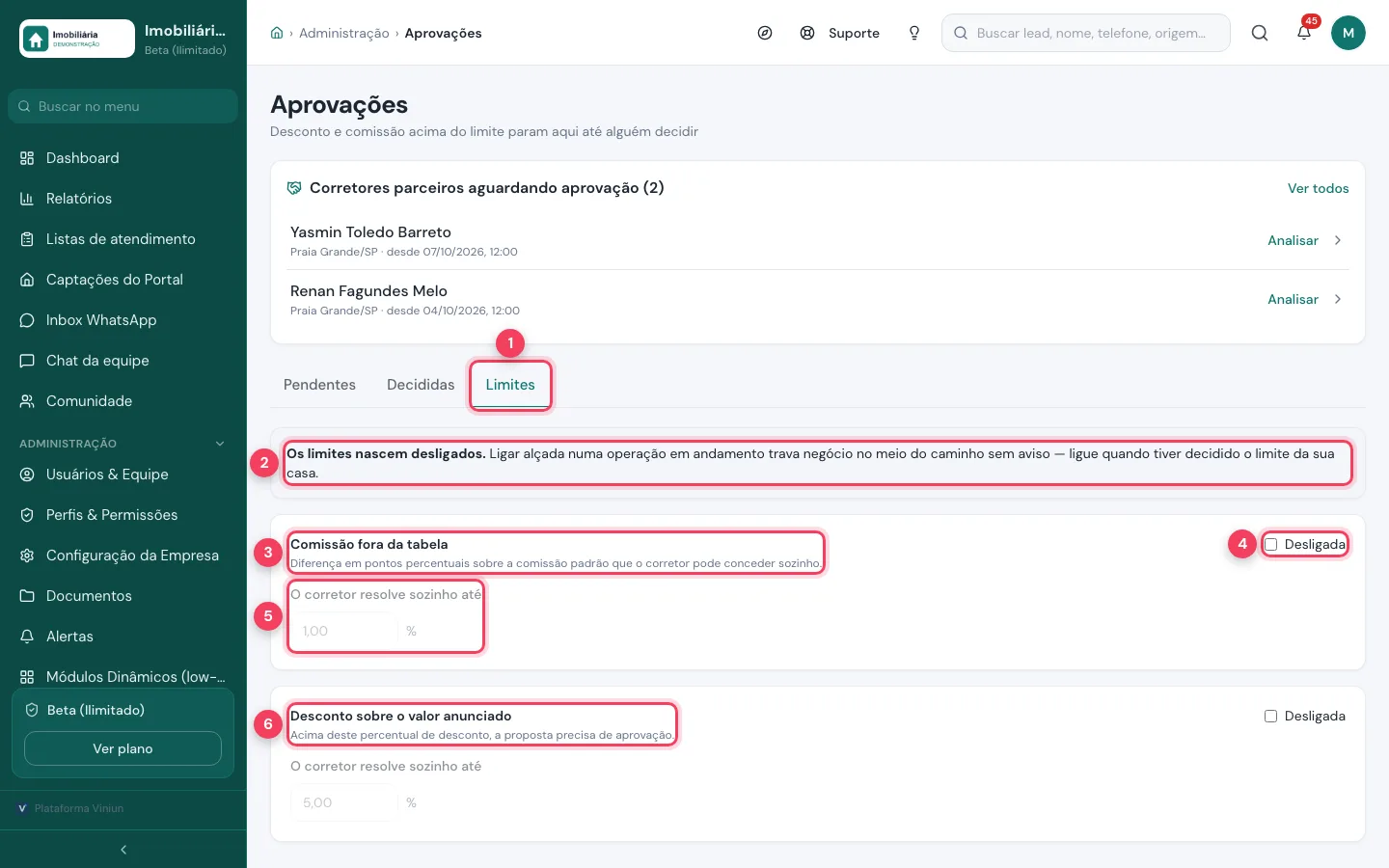
Task: Click Administração in the breadcrumb
Action: click(344, 33)
